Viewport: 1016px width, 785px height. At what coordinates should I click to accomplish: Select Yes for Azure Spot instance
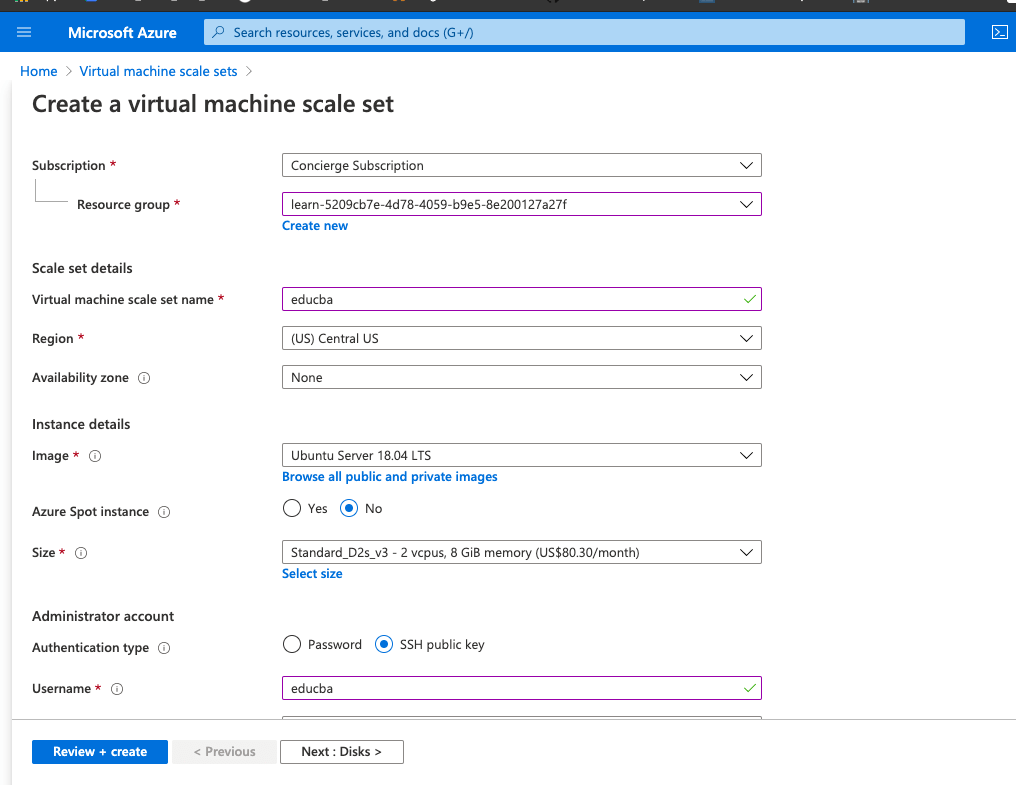point(292,508)
